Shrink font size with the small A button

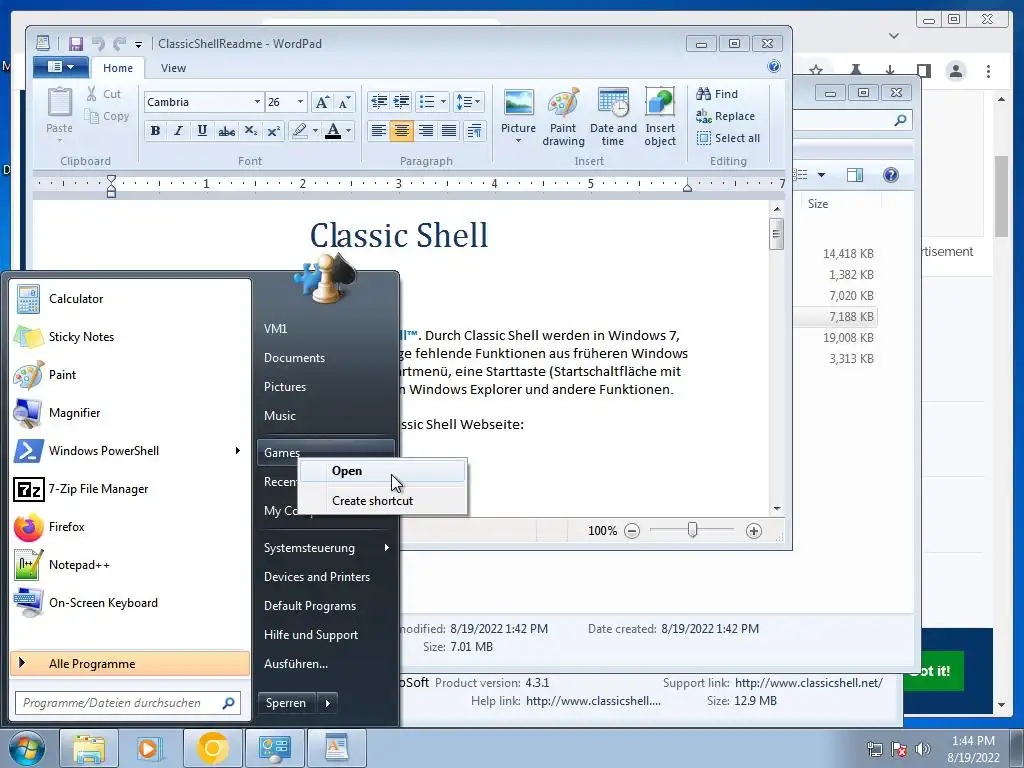(344, 102)
